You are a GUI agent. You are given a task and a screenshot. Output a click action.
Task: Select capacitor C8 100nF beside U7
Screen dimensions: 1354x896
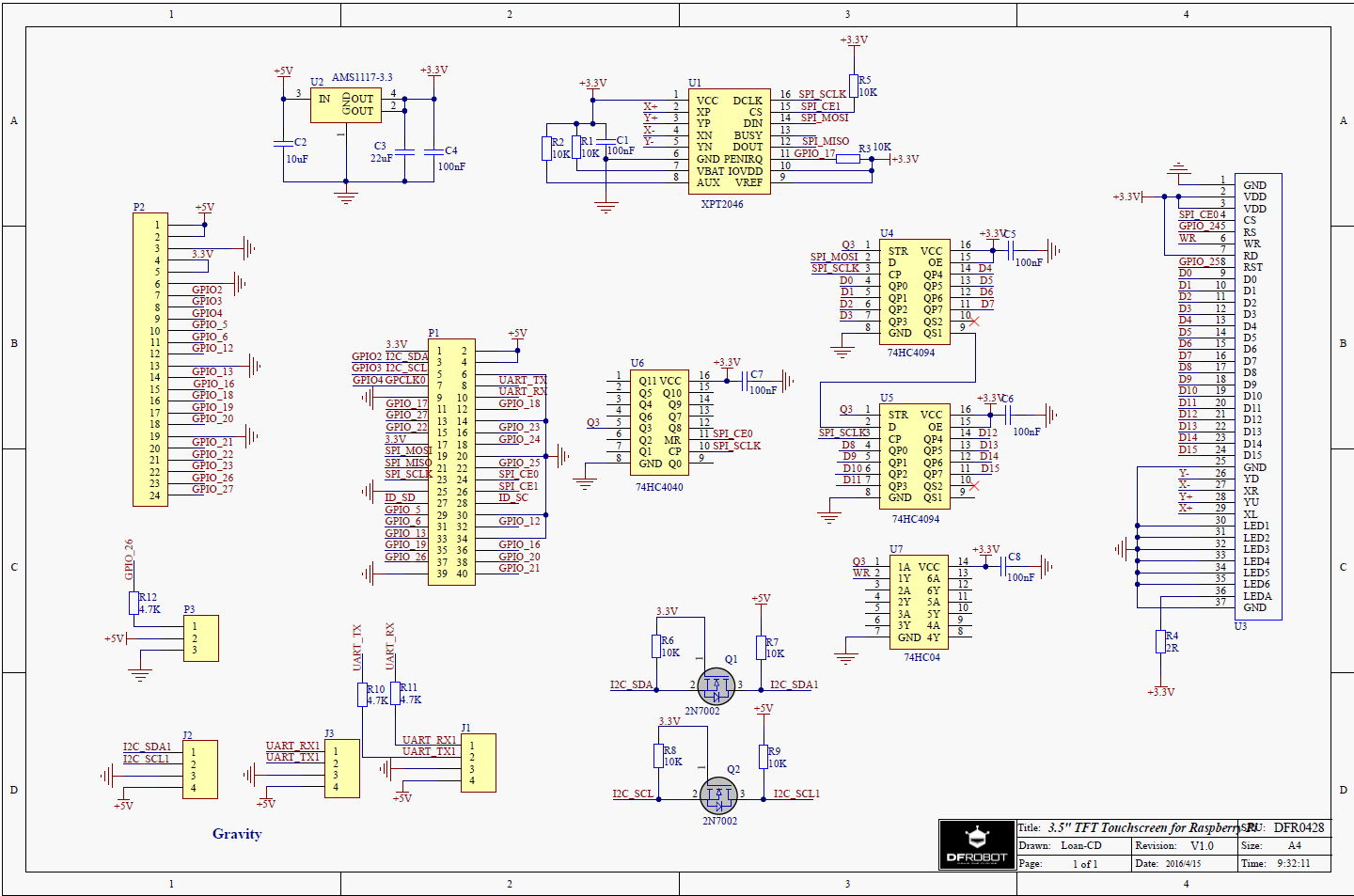click(x=1003, y=566)
